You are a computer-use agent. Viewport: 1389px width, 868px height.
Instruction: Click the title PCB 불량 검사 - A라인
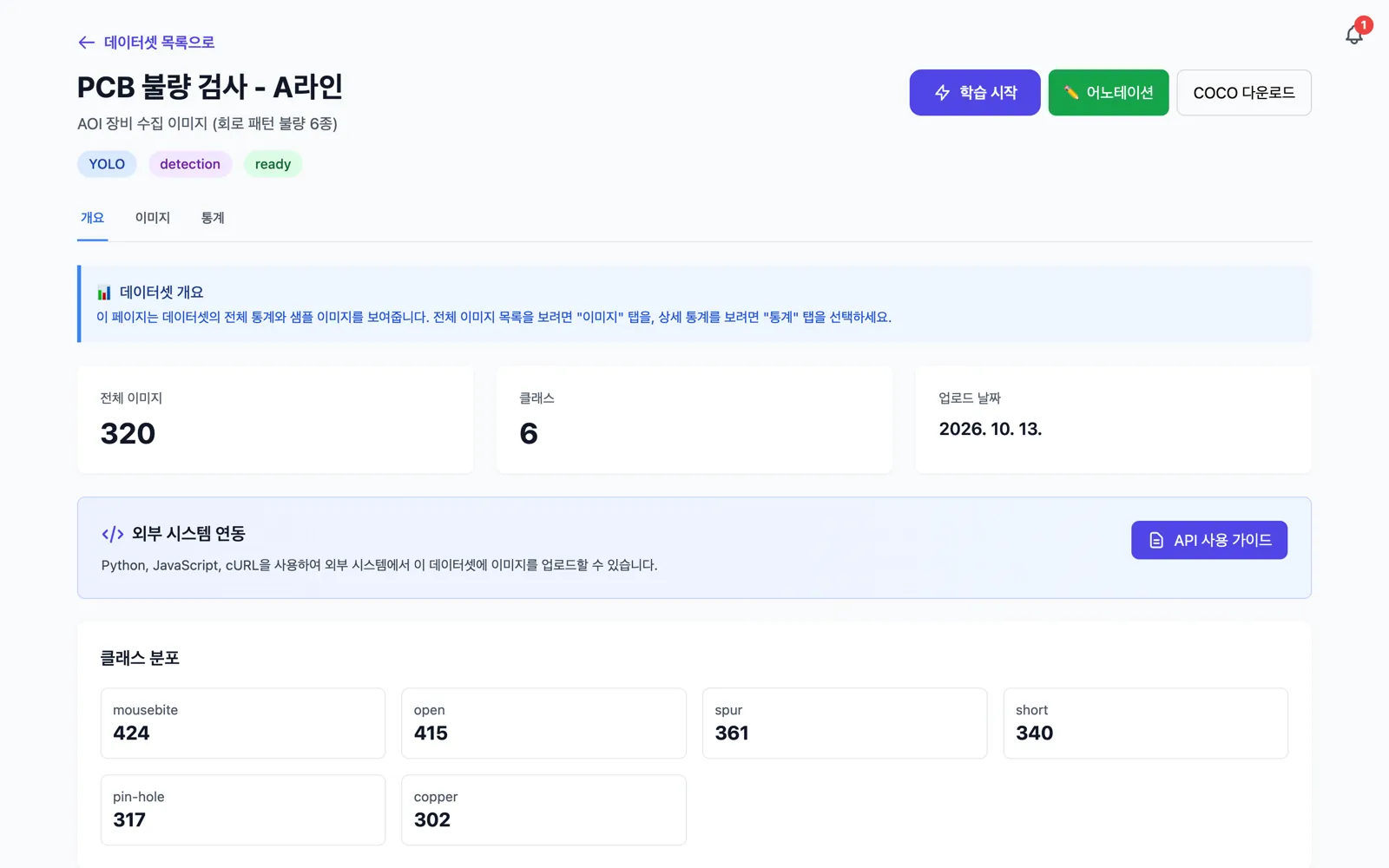point(210,87)
